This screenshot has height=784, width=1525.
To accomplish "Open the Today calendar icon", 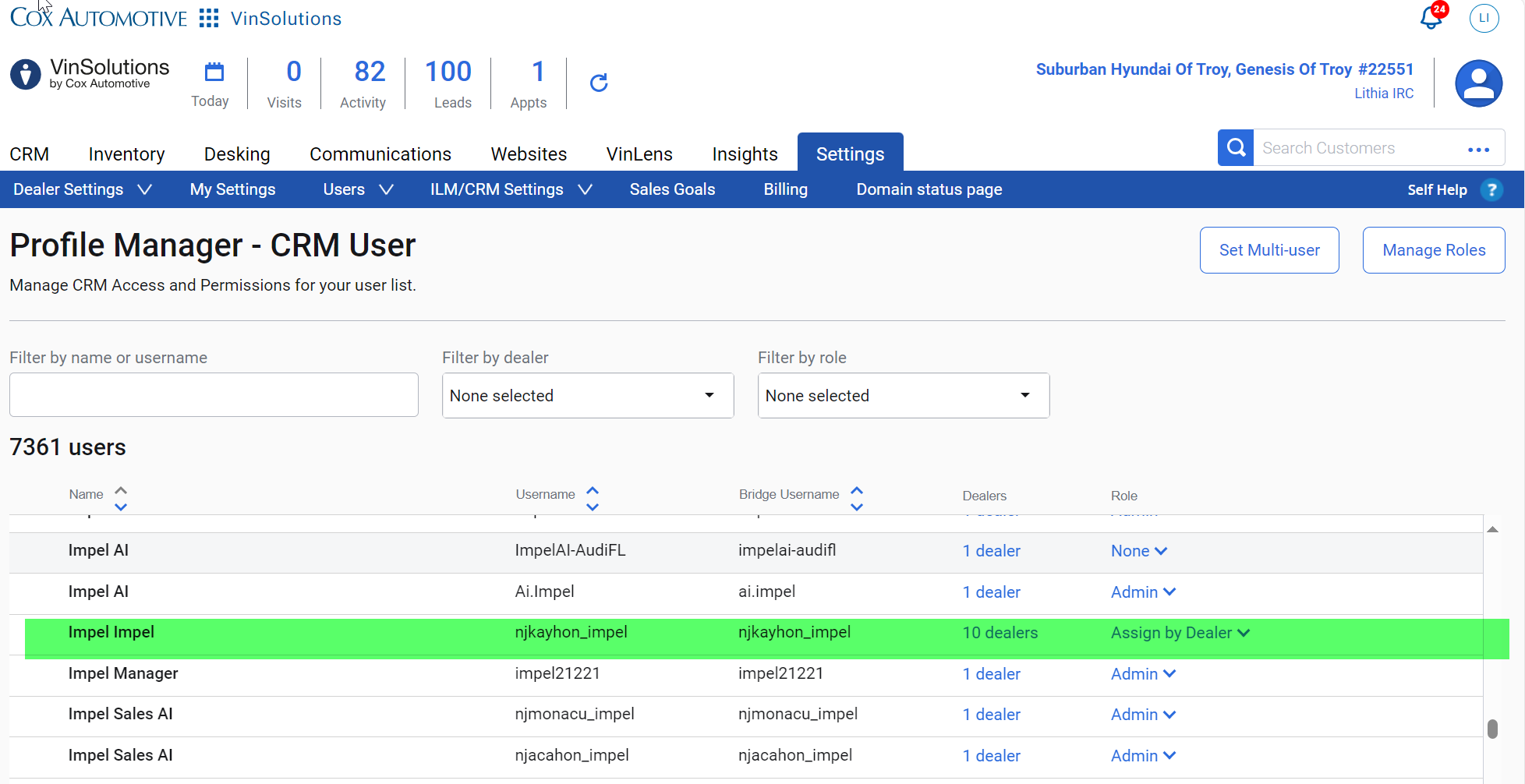I will click(x=214, y=72).
